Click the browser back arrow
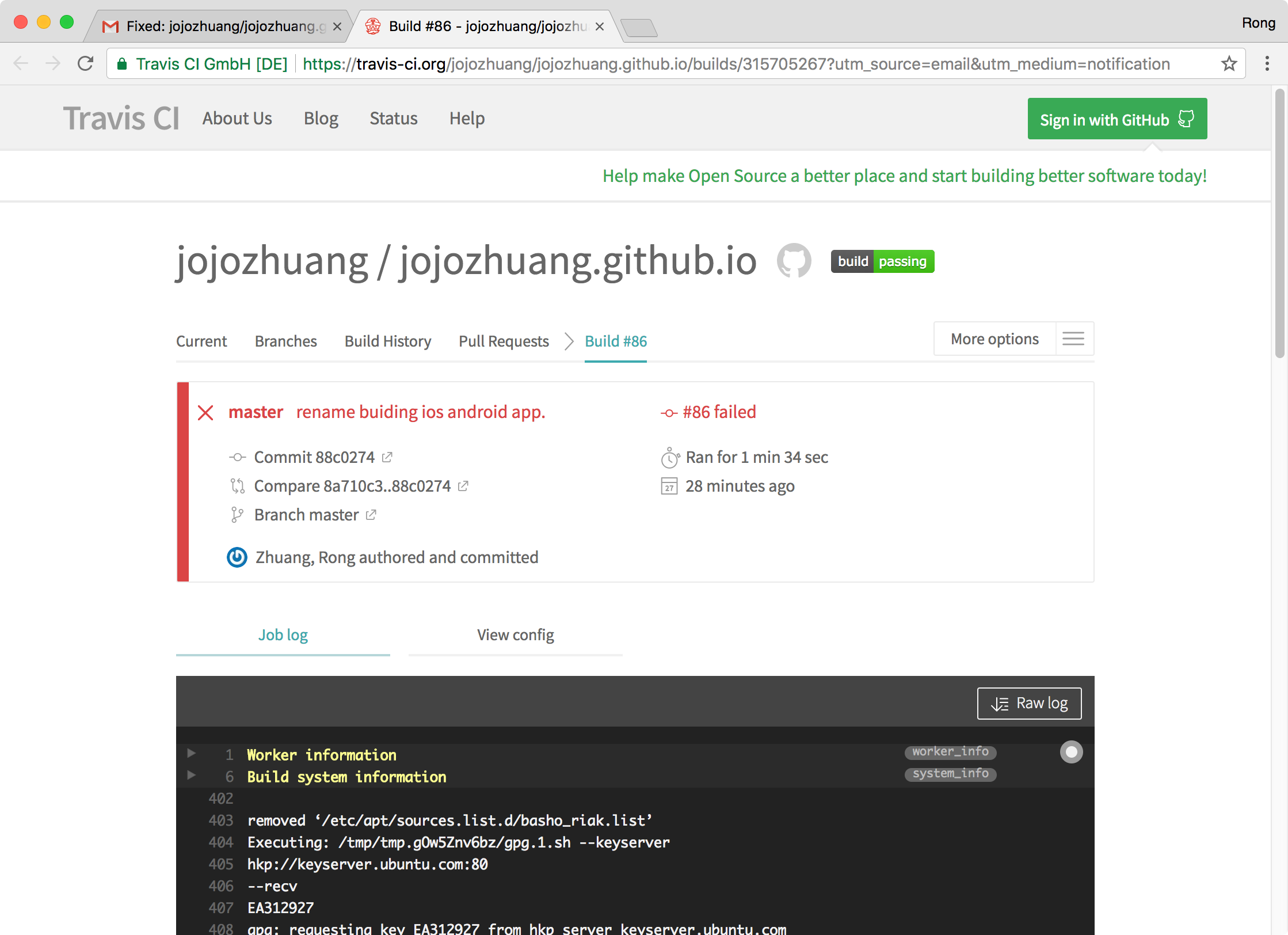 click(x=21, y=63)
